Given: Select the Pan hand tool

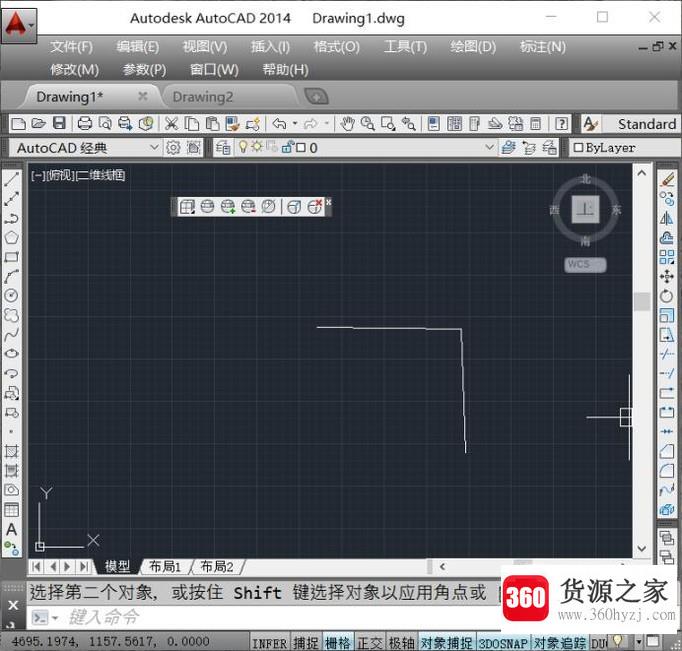Looking at the screenshot, I should [x=347, y=124].
